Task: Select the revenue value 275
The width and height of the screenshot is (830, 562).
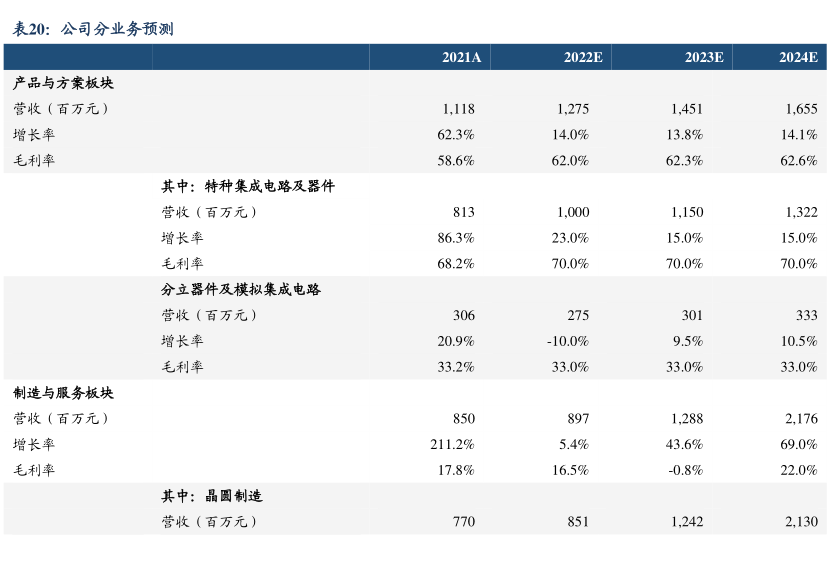Action: (x=578, y=315)
